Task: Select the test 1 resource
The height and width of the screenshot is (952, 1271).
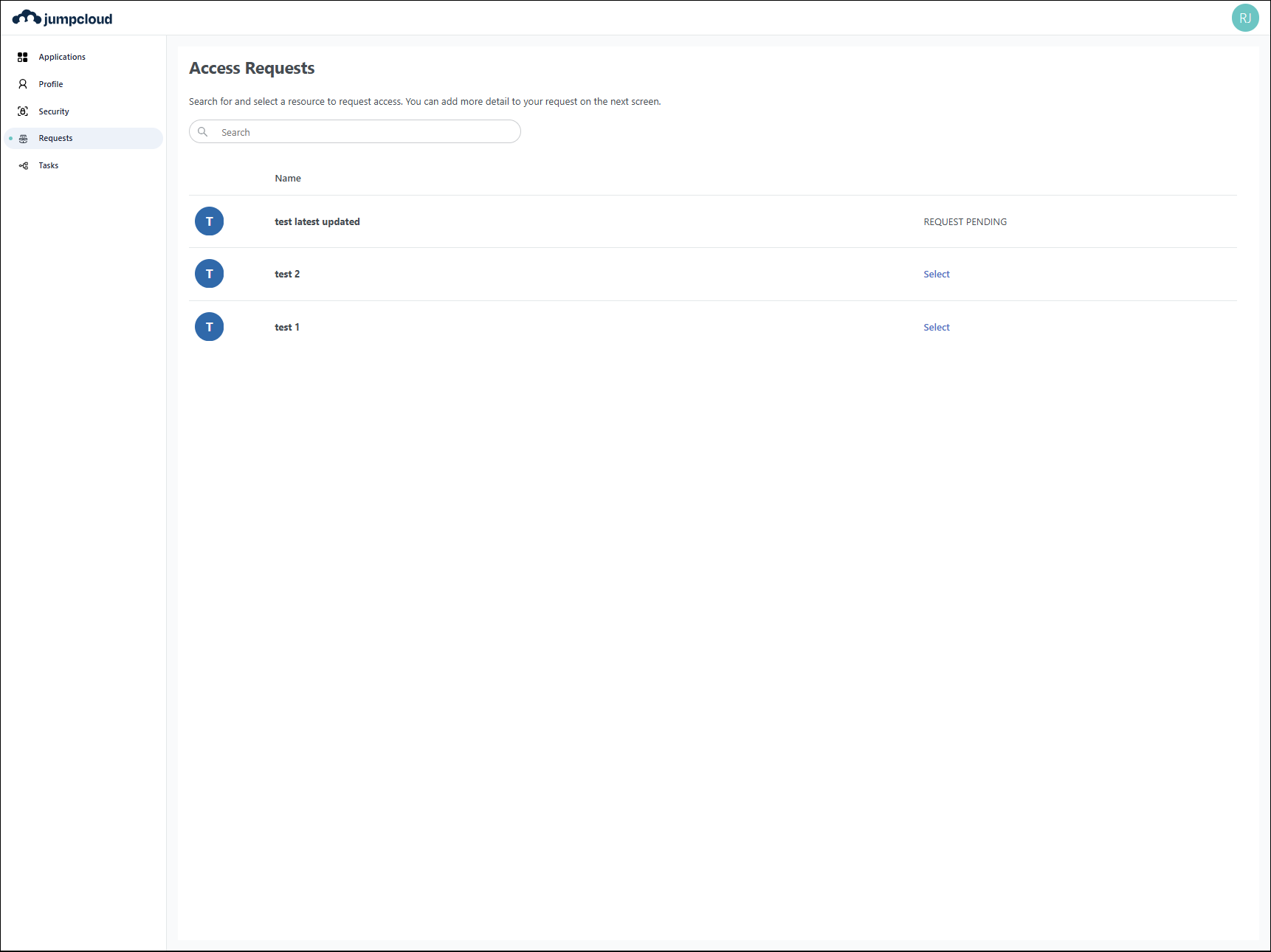Action: [x=936, y=328]
